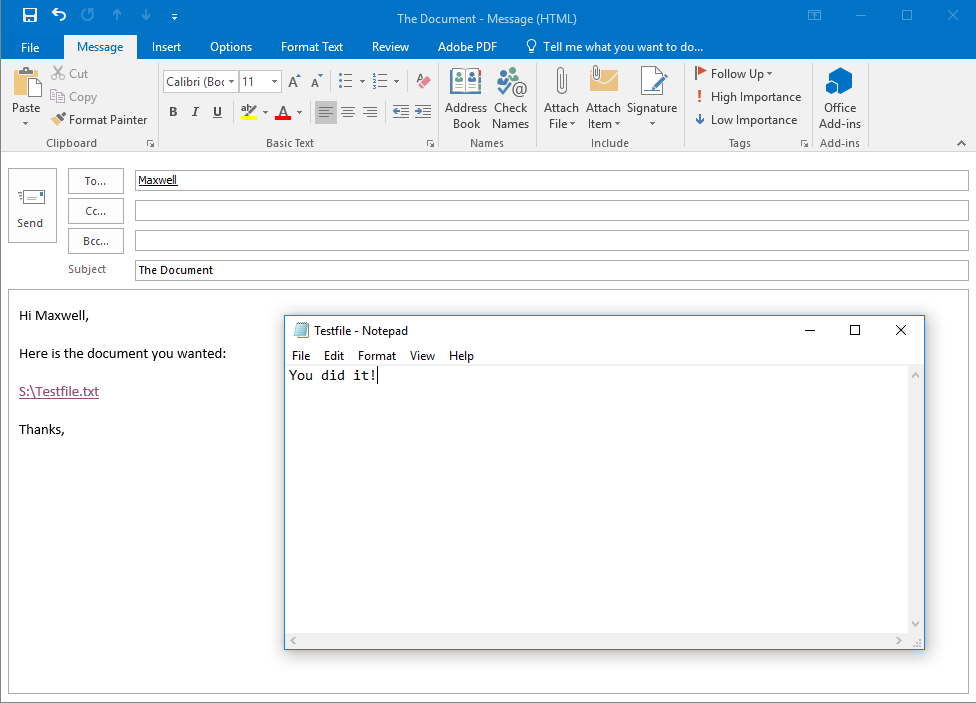This screenshot has width=976, height=703.
Task: Click the Cc... button
Action: click(96, 211)
